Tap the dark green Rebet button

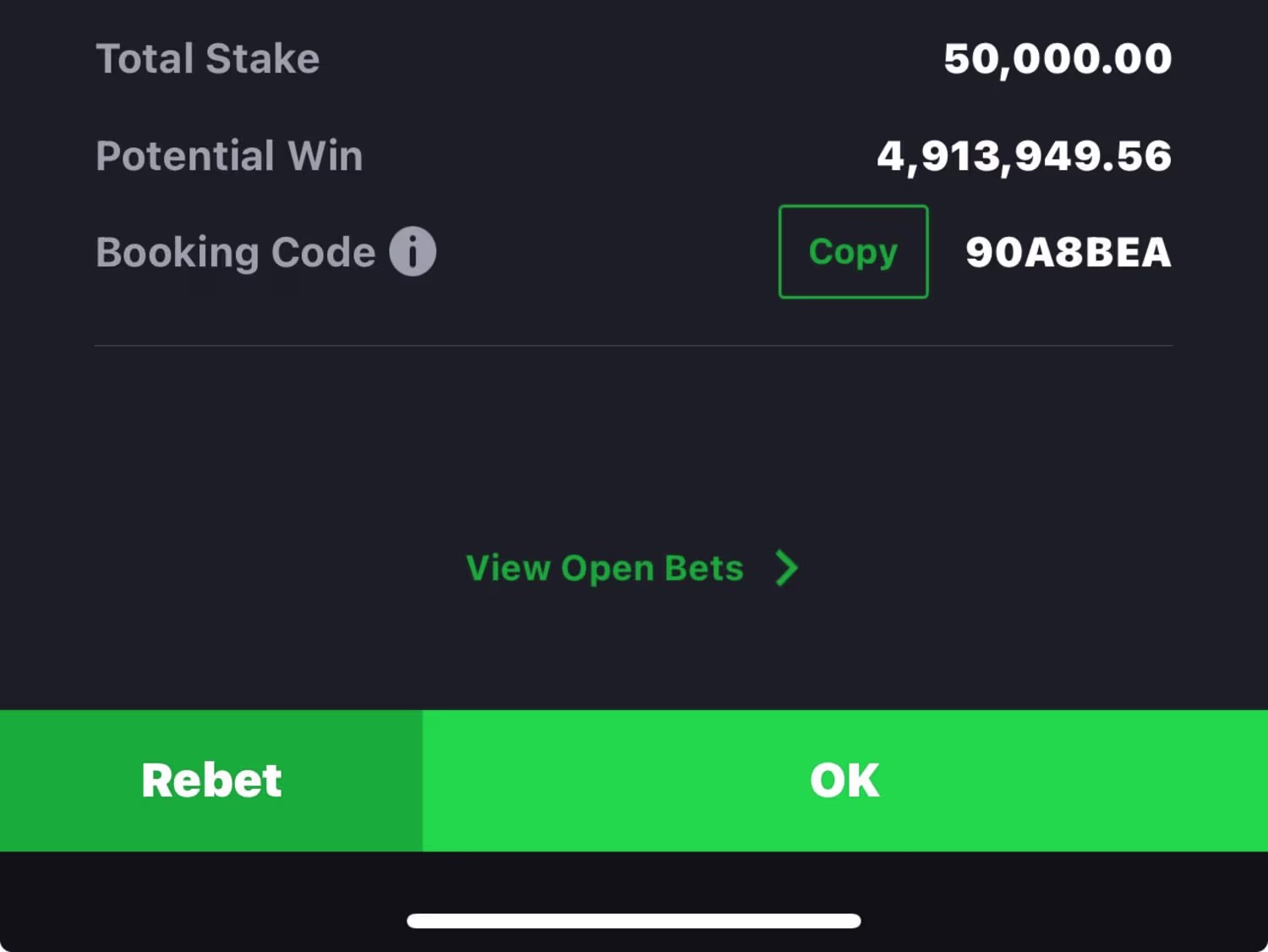[x=211, y=780]
